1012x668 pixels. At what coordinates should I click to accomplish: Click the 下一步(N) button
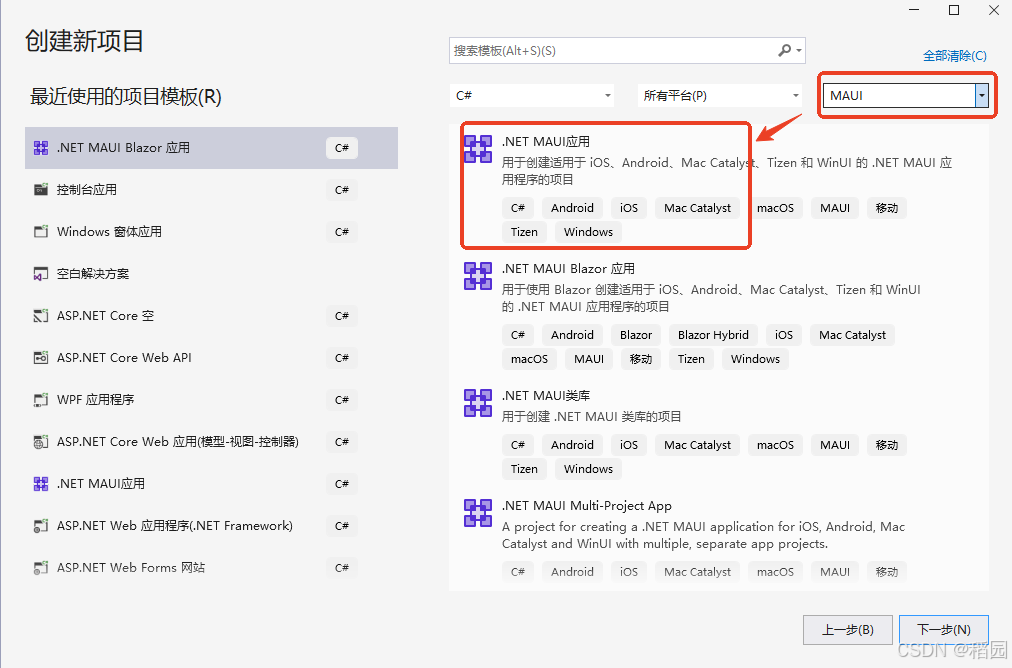944,629
